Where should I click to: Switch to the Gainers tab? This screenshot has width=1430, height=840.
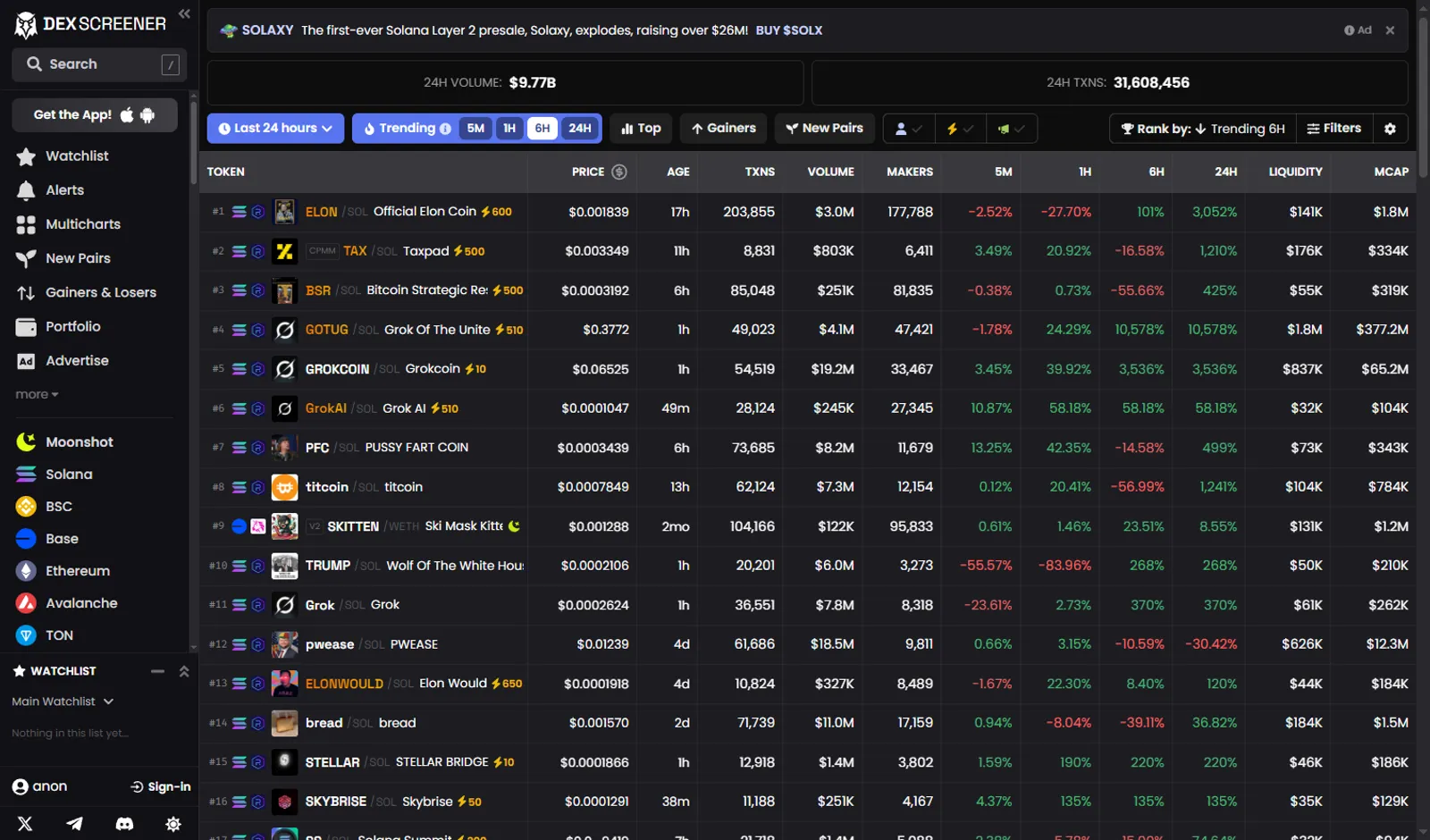tap(724, 129)
